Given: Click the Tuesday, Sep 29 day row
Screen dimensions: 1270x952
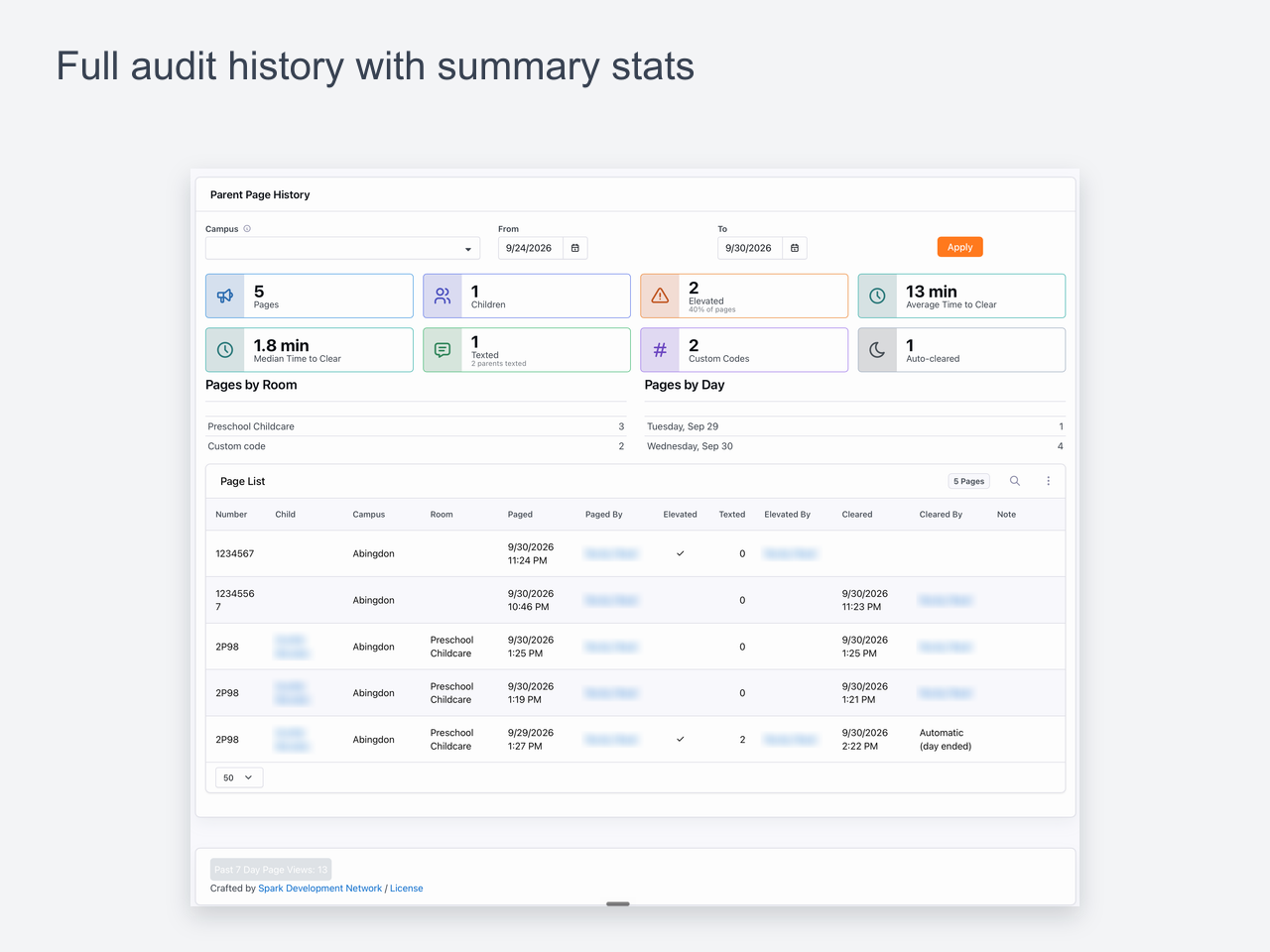Looking at the screenshot, I should 854,426.
